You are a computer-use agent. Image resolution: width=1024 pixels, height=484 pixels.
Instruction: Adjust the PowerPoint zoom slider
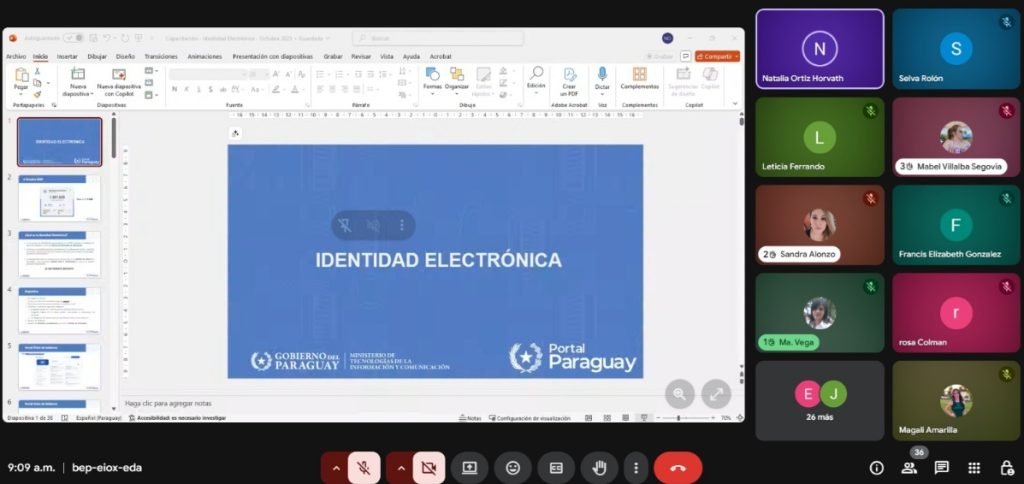[x=678, y=418]
